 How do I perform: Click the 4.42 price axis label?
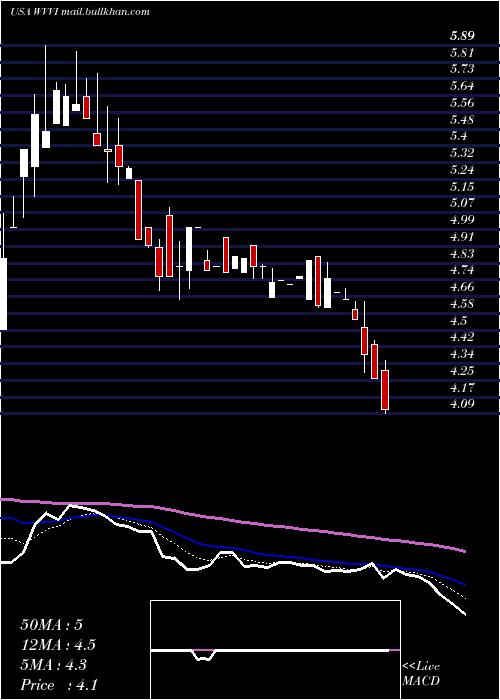462,337
